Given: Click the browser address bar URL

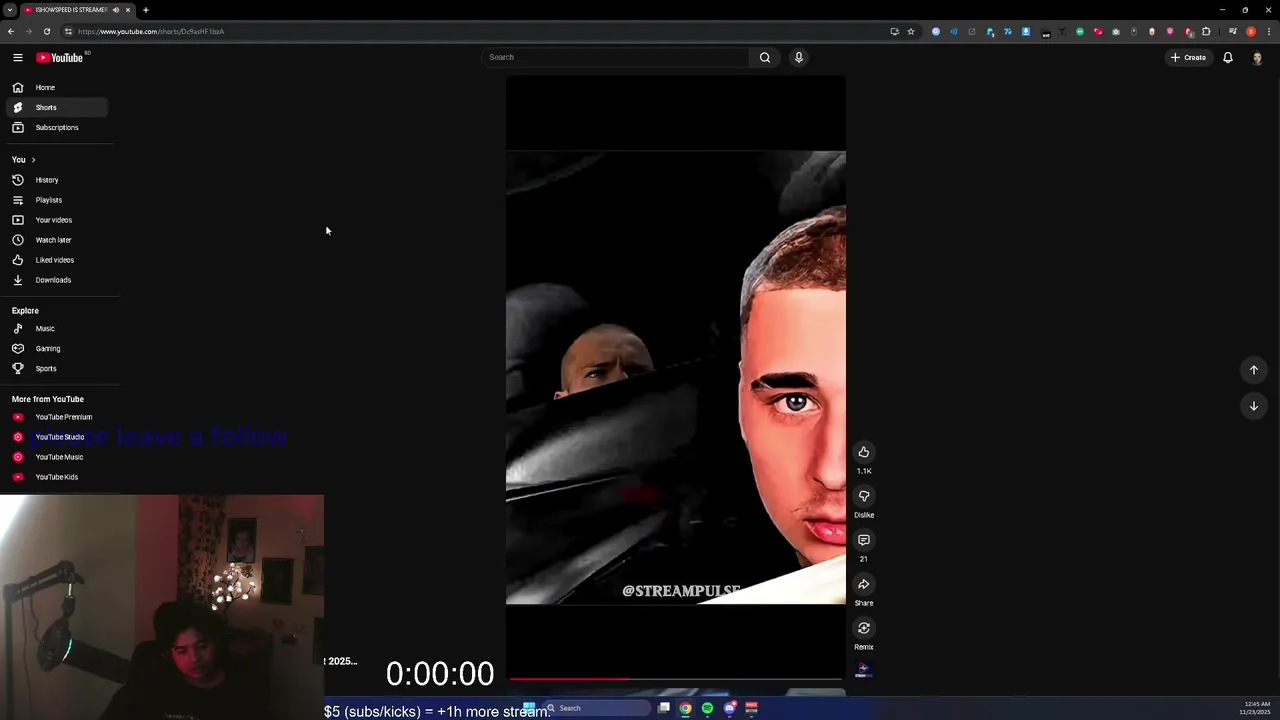Looking at the screenshot, I should pos(151,31).
